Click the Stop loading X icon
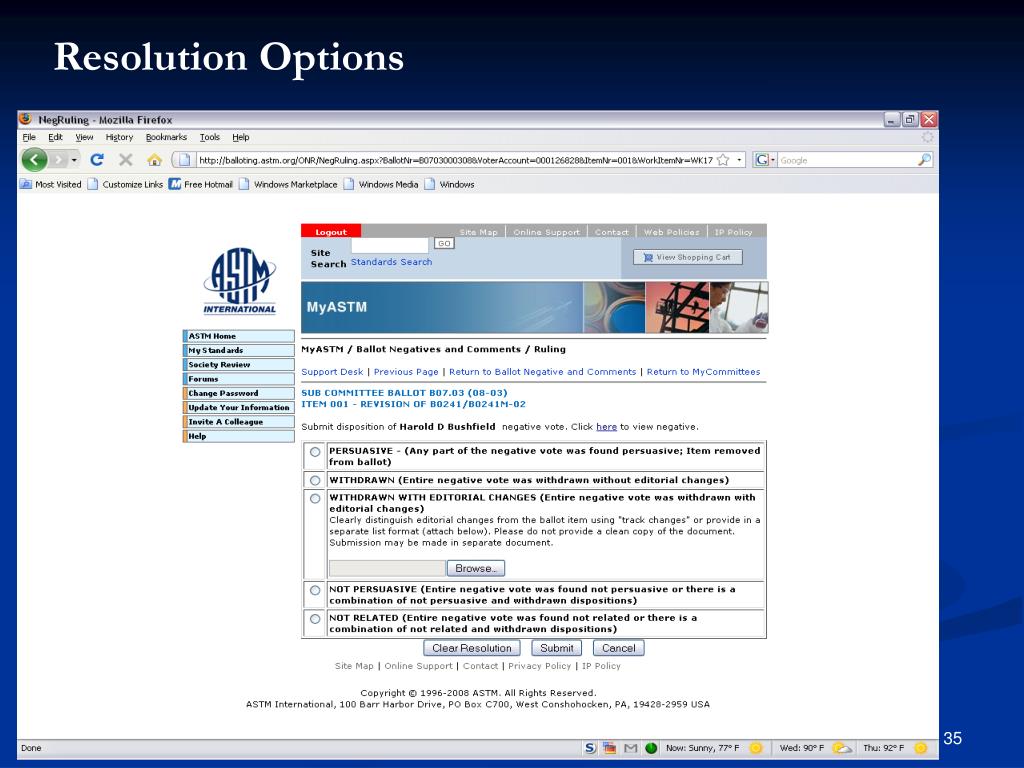The image size is (1024, 768). point(125,159)
